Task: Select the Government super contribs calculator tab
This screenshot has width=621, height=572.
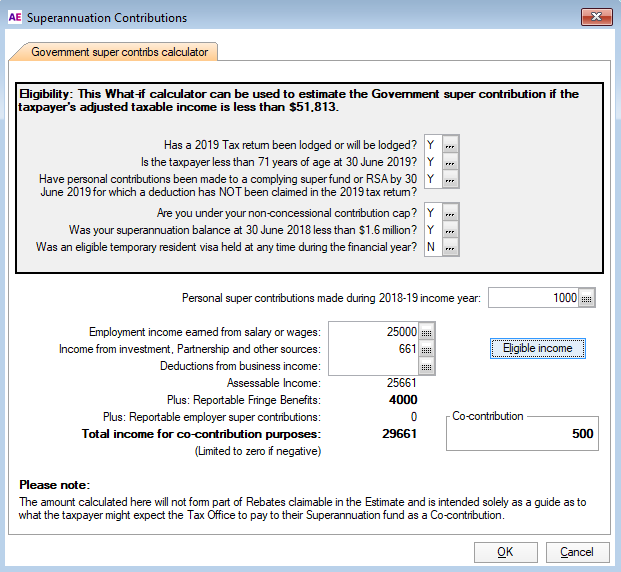Action: pyautogui.click(x=119, y=52)
